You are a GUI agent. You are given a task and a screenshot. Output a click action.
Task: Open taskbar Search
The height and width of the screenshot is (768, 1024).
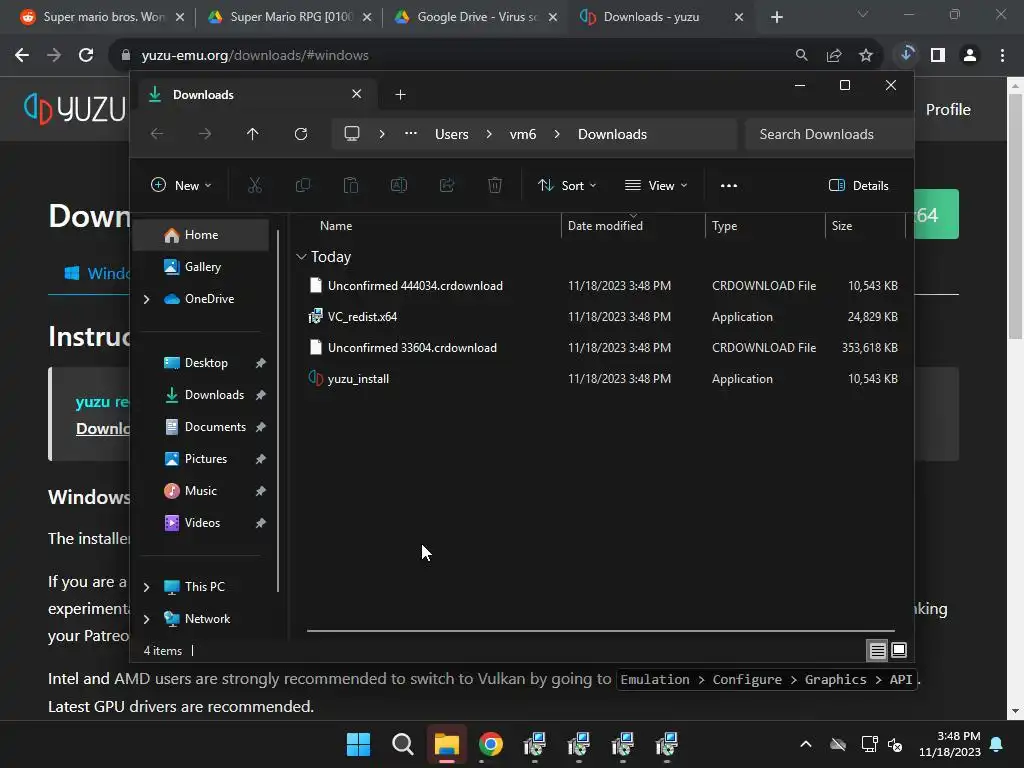(402, 744)
